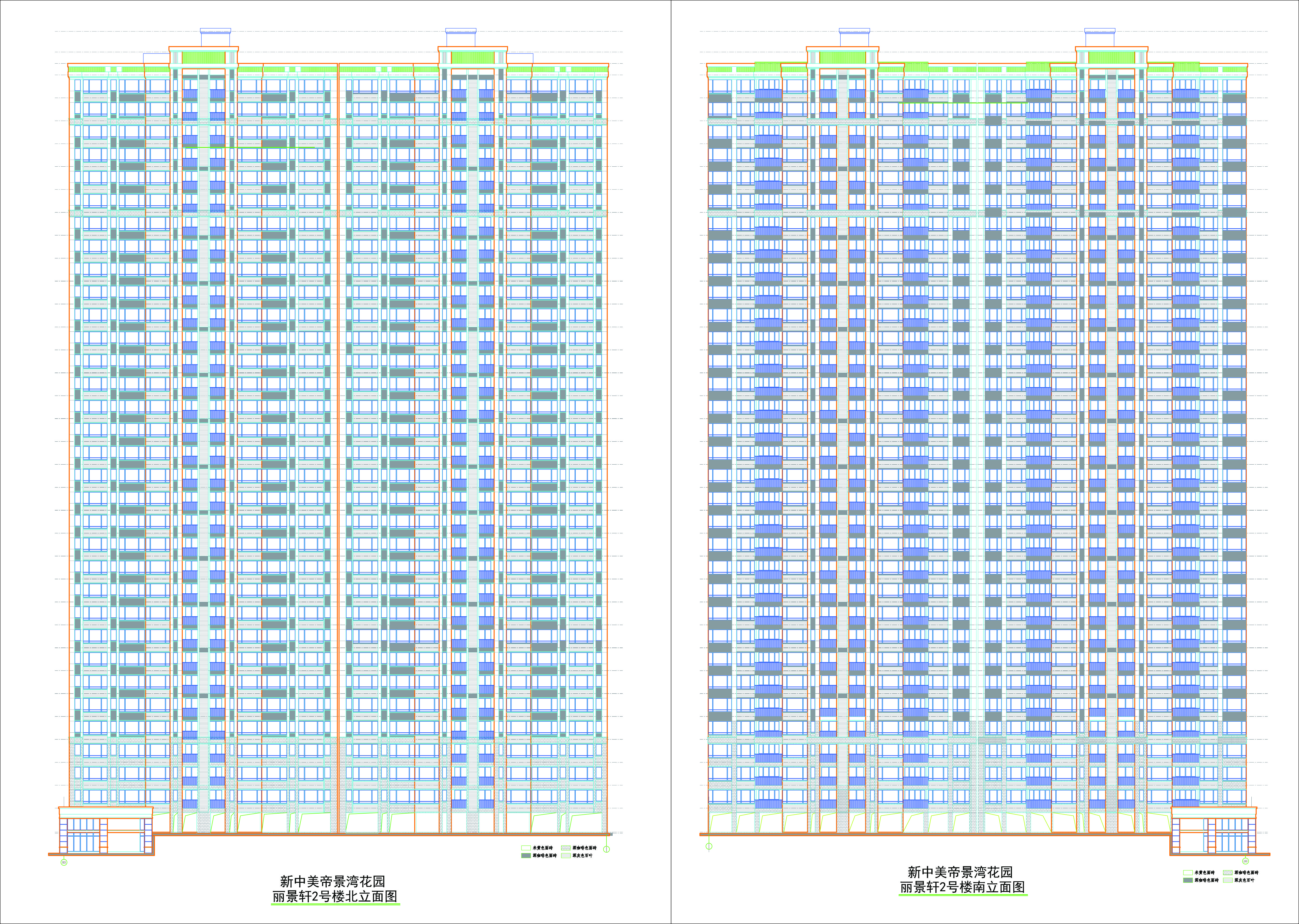Viewport: 1299px width, 924px height.
Task: Click the louver-pattern swatch in north elevation legend
Action: click(x=566, y=856)
